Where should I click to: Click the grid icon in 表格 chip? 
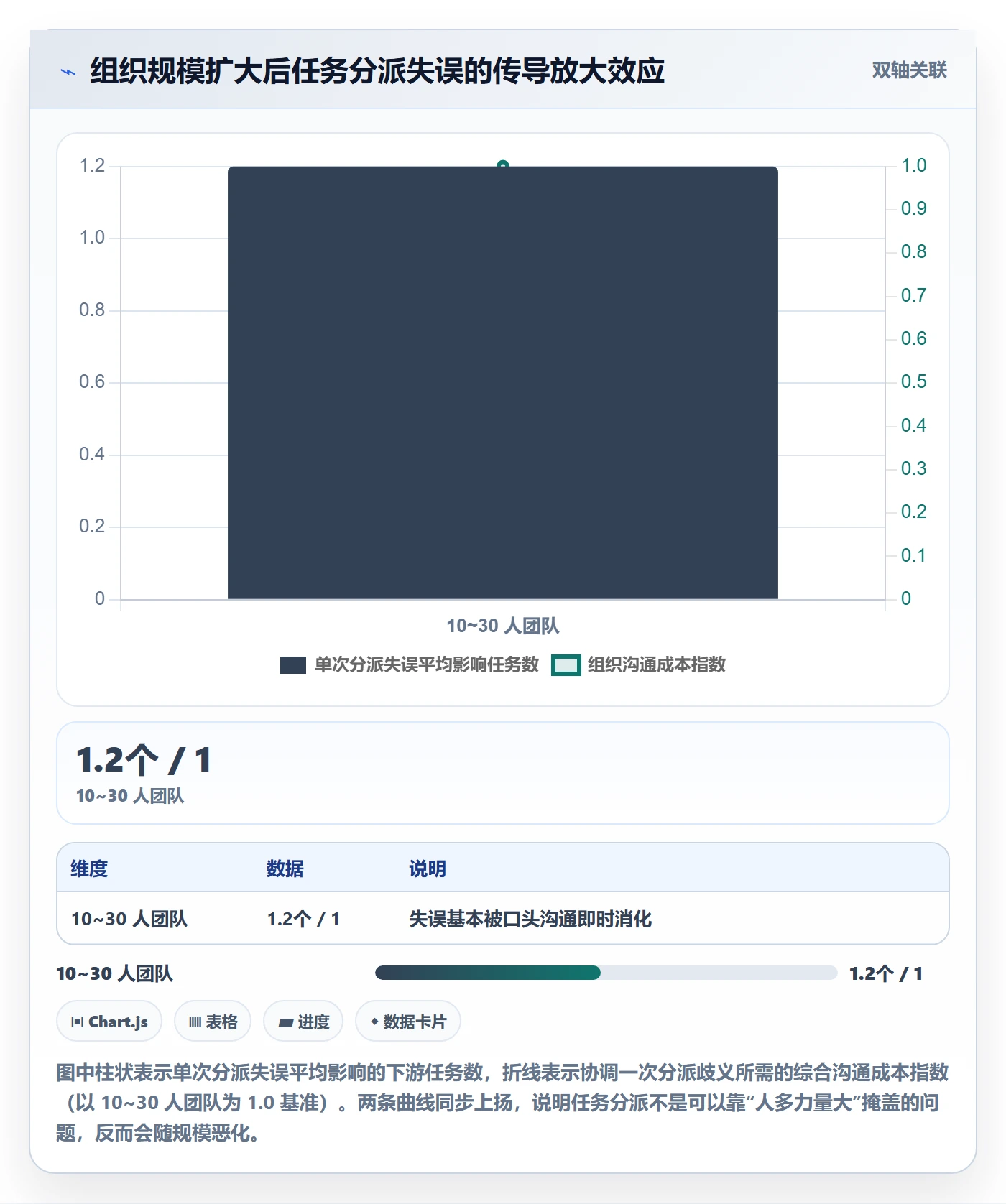[x=195, y=1022]
